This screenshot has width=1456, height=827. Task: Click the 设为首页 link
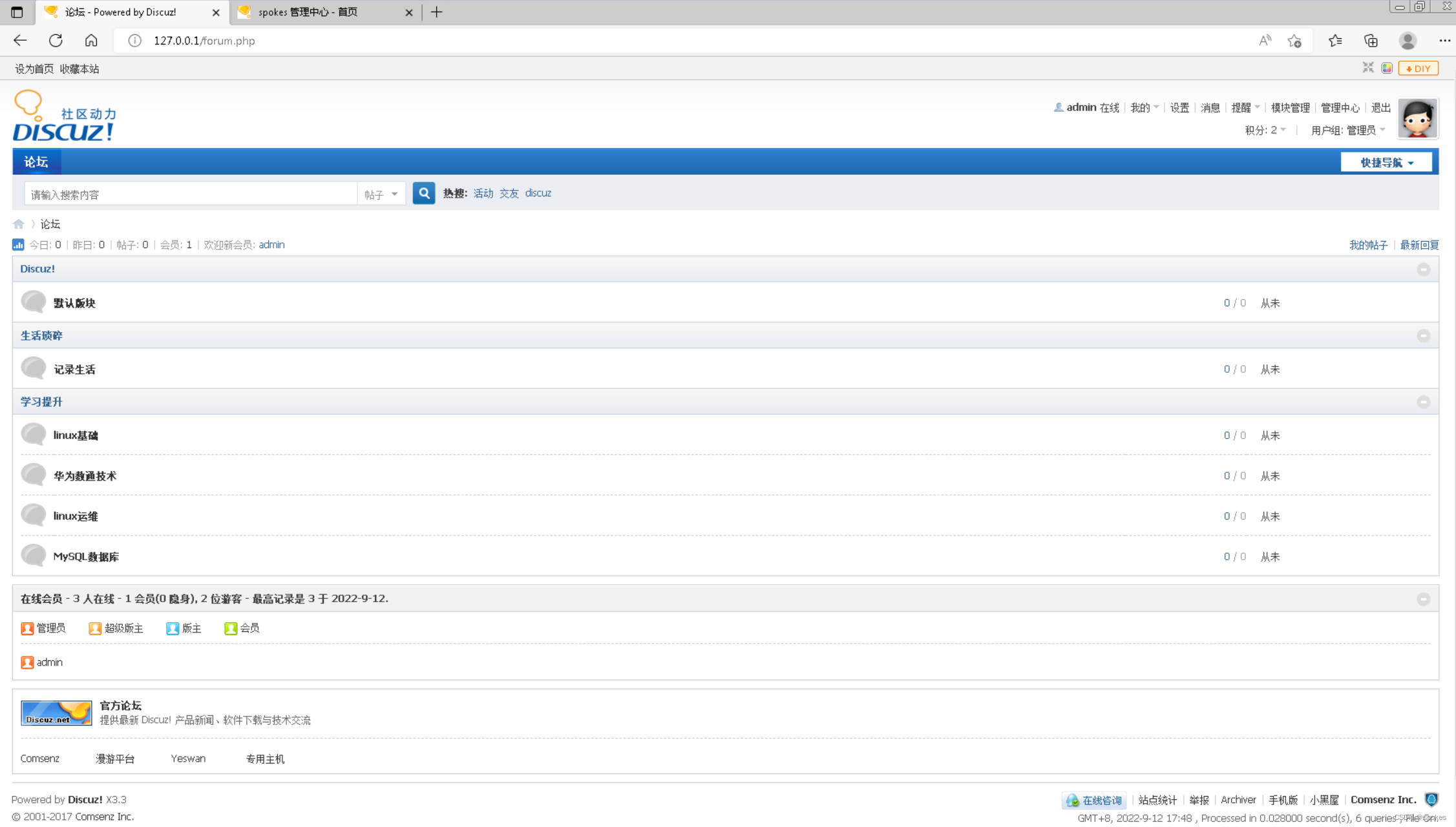point(34,68)
